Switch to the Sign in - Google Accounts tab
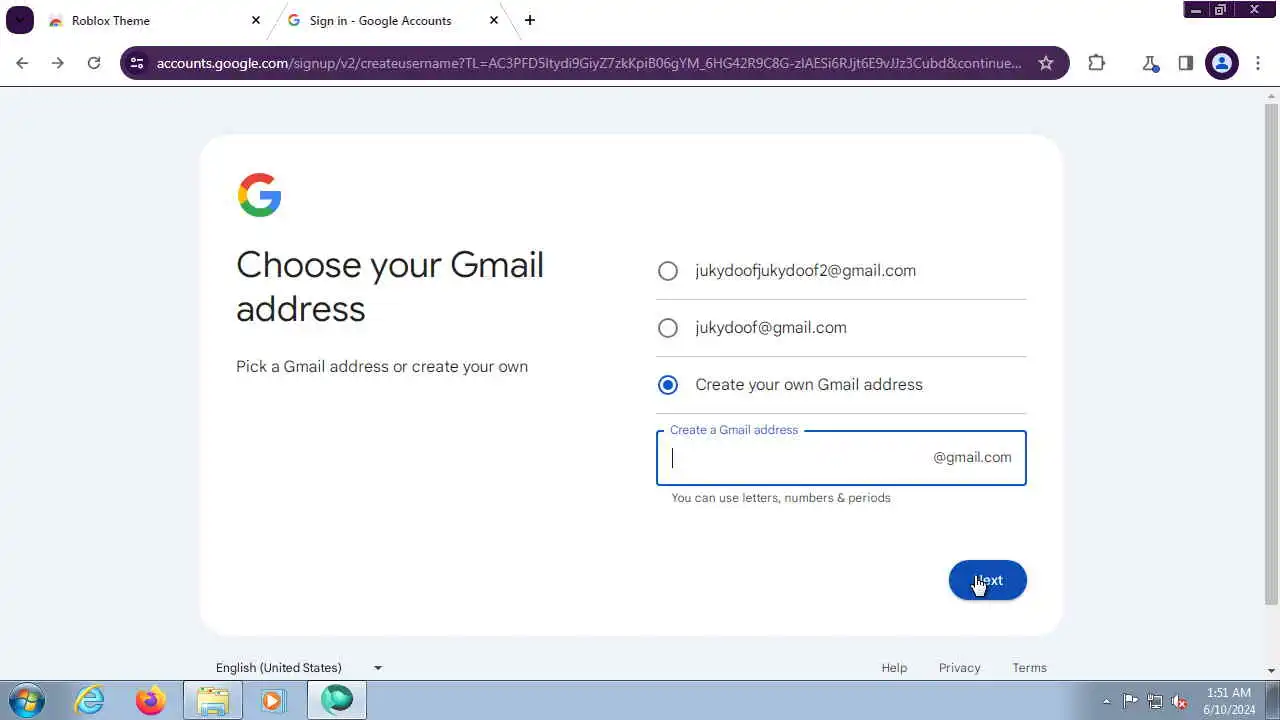 pos(392,20)
